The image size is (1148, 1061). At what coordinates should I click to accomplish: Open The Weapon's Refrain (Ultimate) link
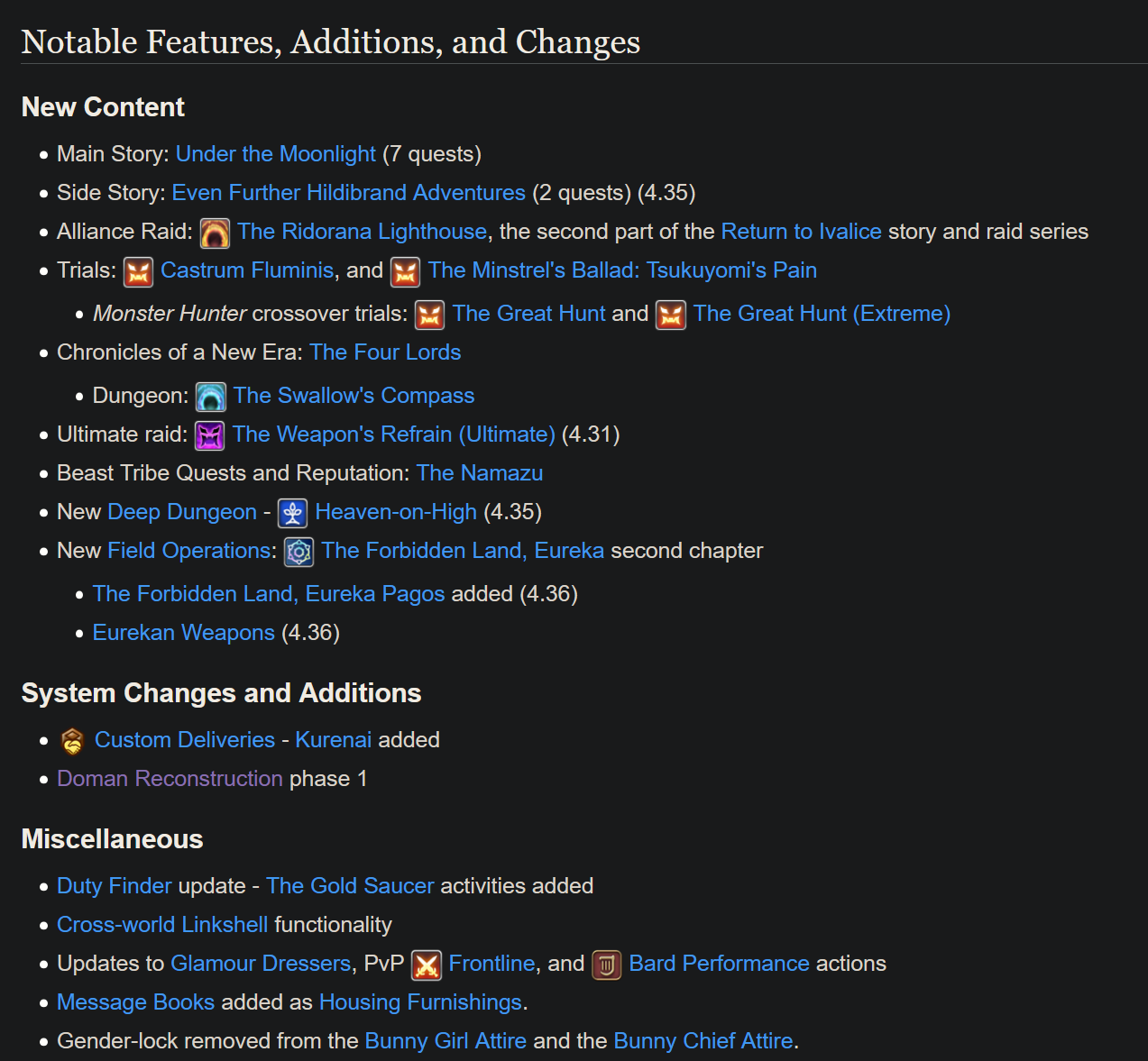tap(393, 434)
